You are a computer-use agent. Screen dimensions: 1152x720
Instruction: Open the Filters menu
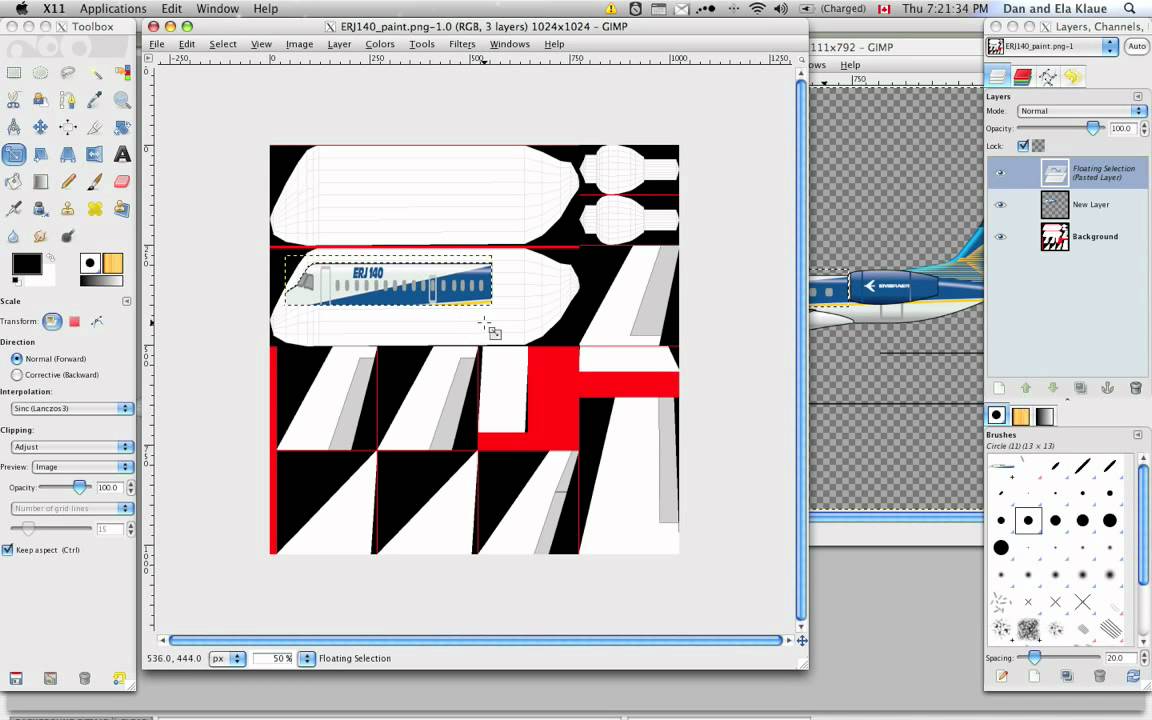point(462,44)
